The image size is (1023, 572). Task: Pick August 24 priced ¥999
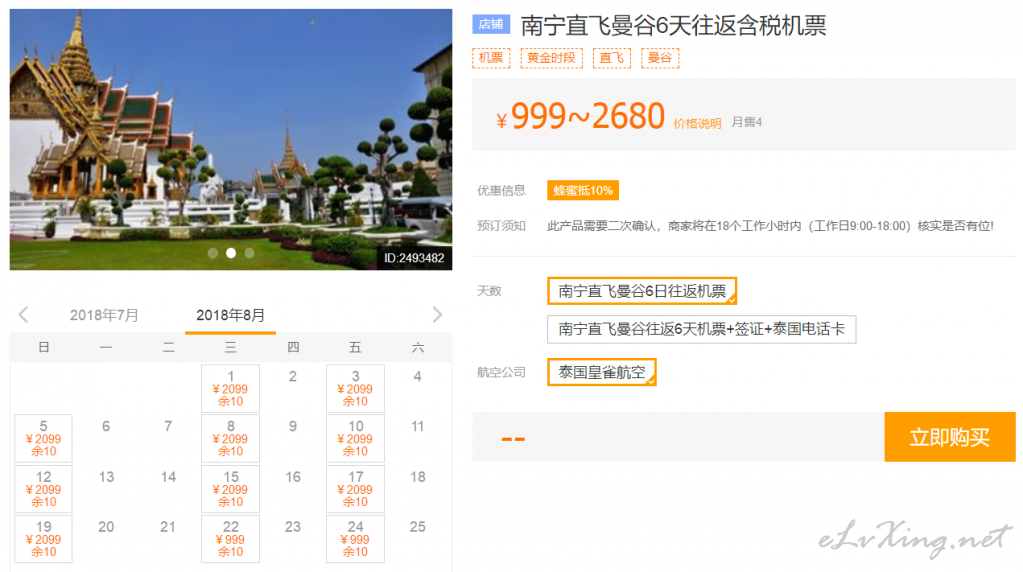(355, 539)
